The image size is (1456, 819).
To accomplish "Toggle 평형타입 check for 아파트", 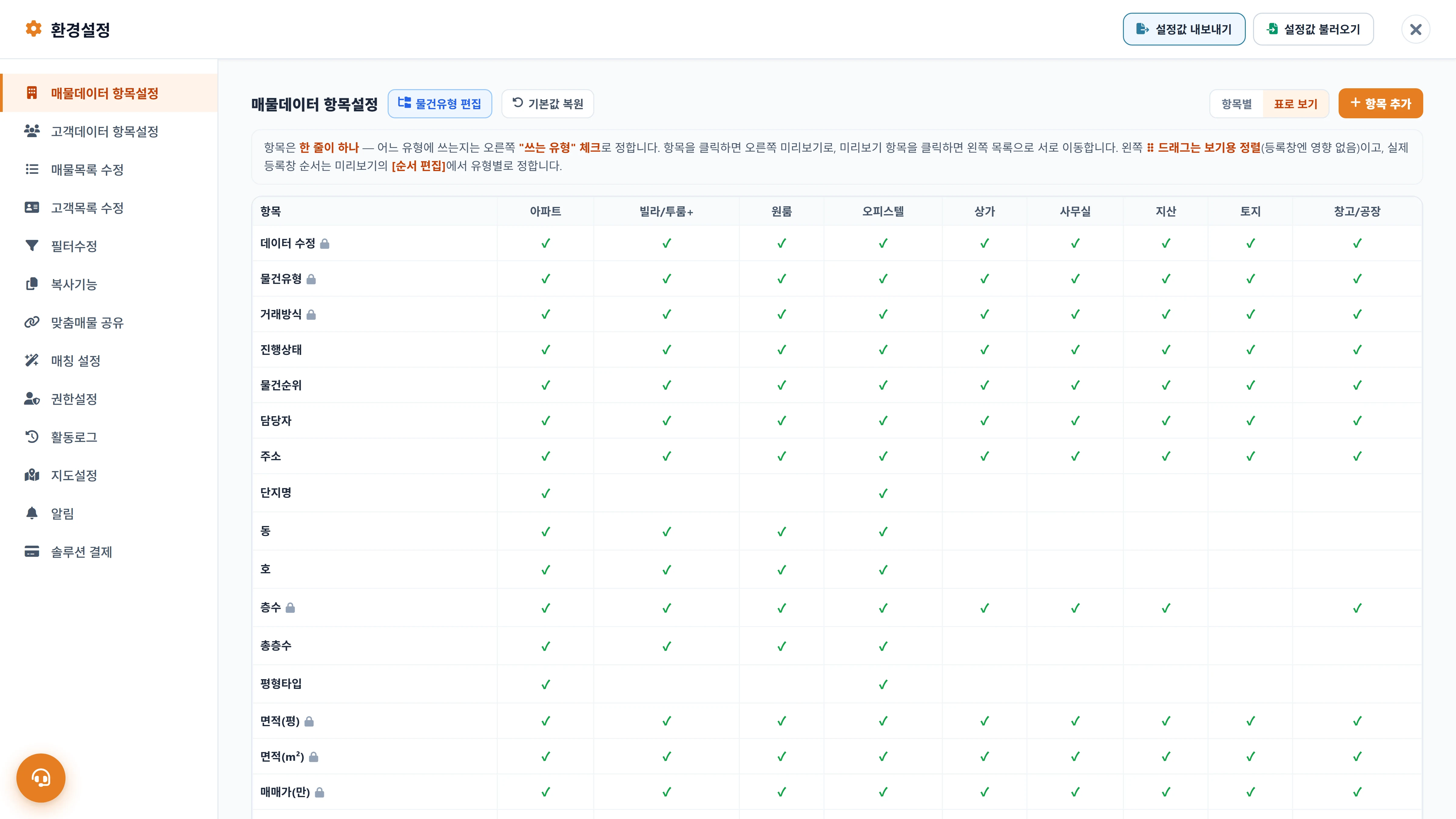I will 545,685.
